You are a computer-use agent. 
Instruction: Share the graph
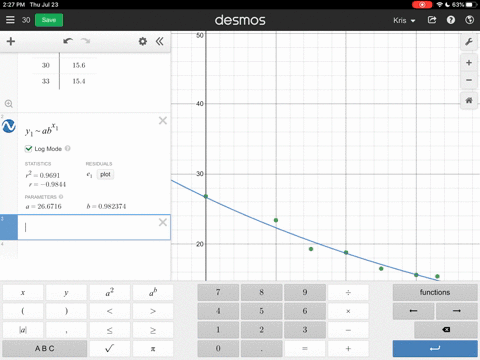pyautogui.click(x=432, y=20)
